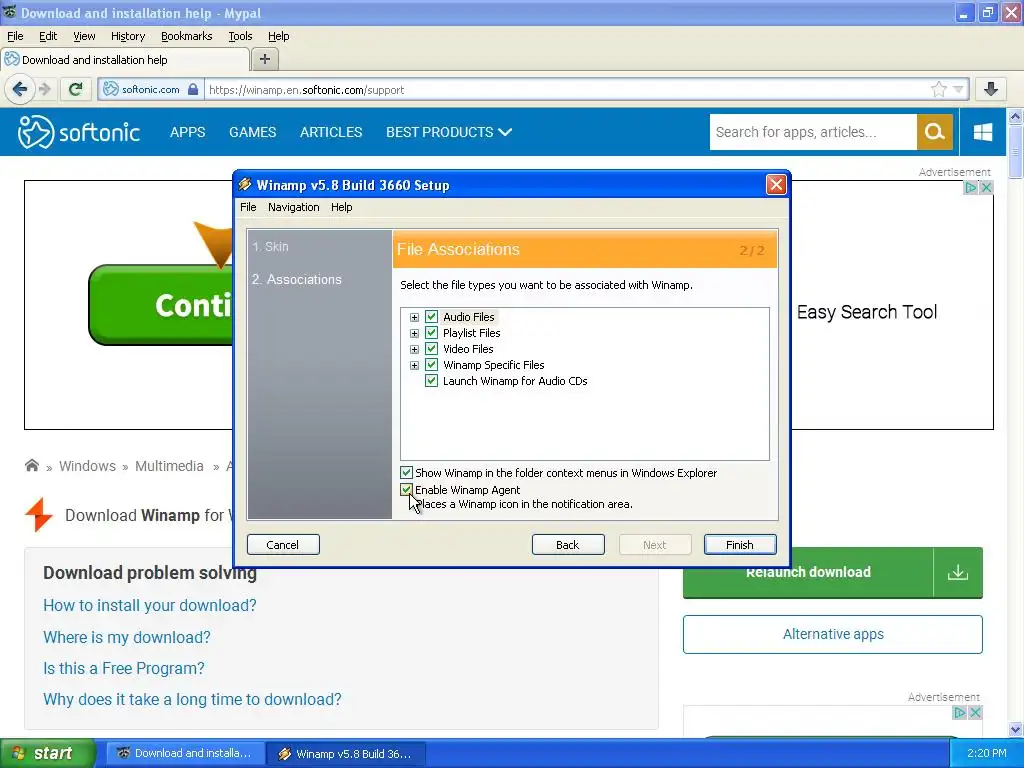The image size is (1024, 768).
Task: Click the orange search magnifier button
Action: point(935,132)
